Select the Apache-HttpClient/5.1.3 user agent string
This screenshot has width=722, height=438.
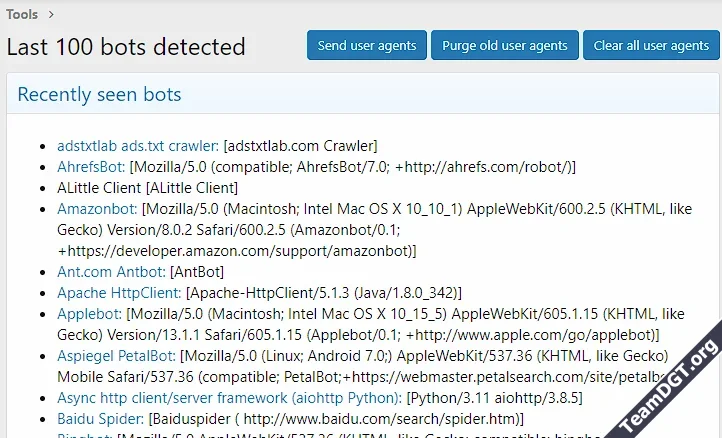pos(324,293)
